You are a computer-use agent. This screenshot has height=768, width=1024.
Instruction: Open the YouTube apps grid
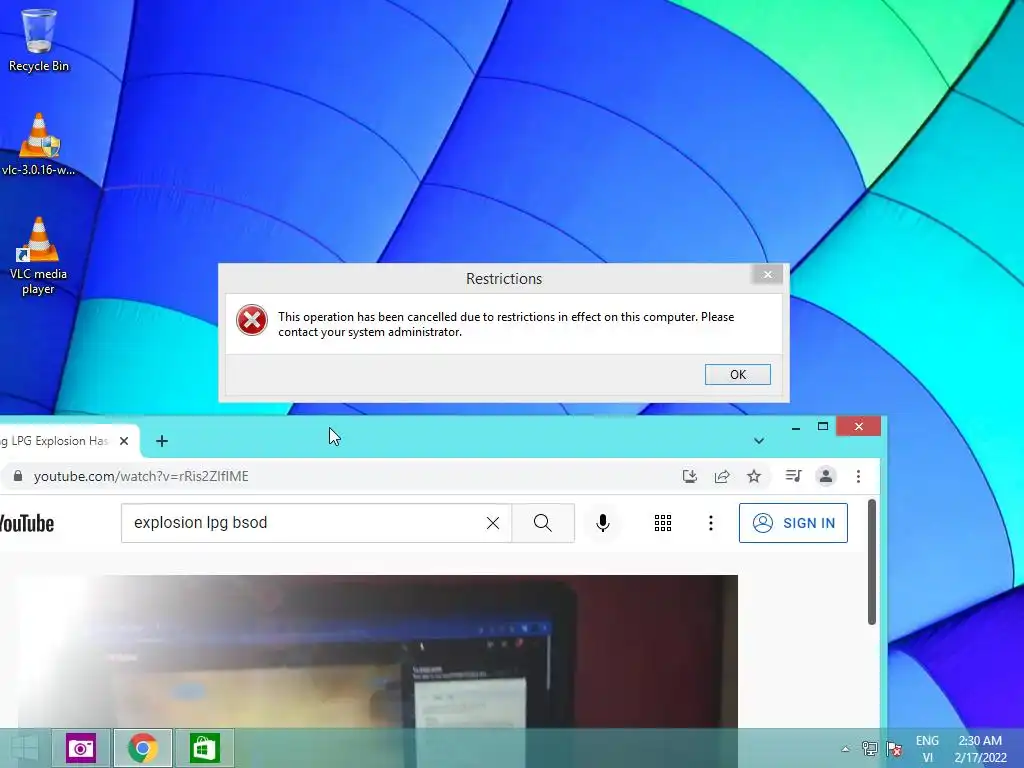click(663, 522)
